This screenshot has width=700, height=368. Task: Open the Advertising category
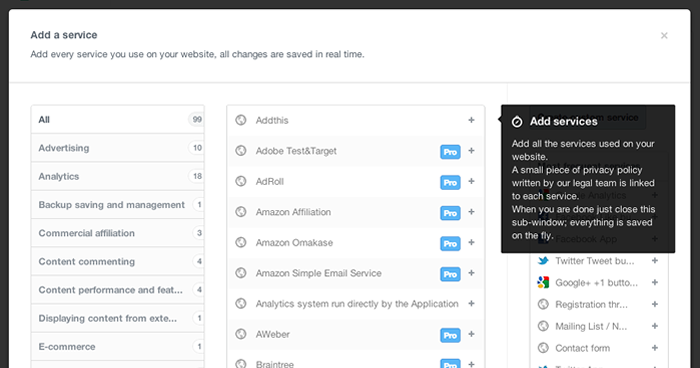click(x=118, y=148)
